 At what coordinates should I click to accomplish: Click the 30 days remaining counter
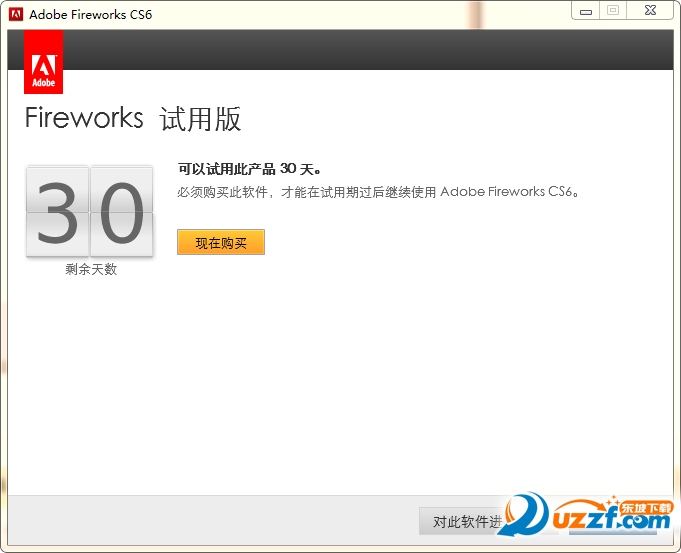[89, 212]
